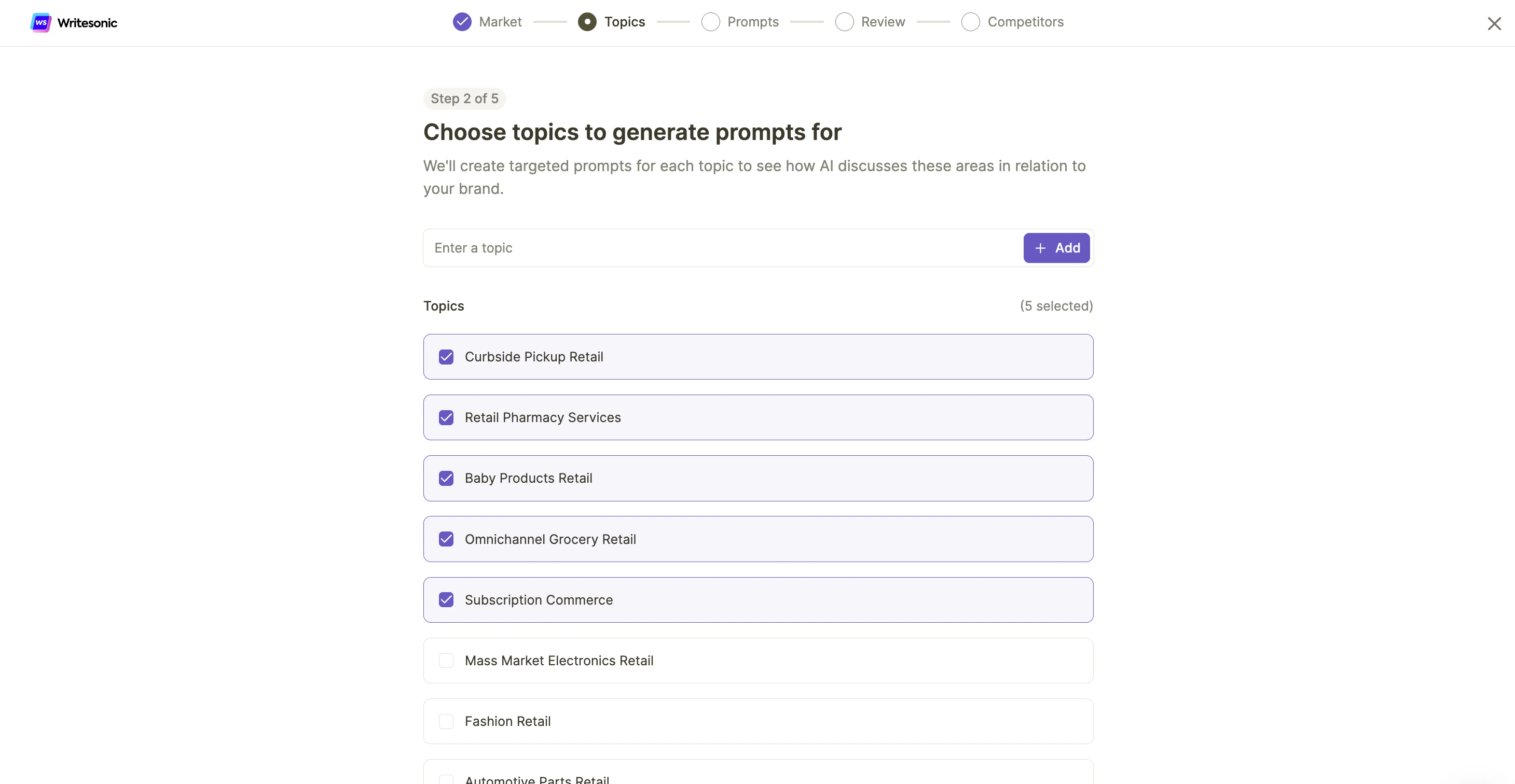The image size is (1515, 784).
Task: Check Mass Market Electronics Retail checkbox
Action: click(446, 661)
